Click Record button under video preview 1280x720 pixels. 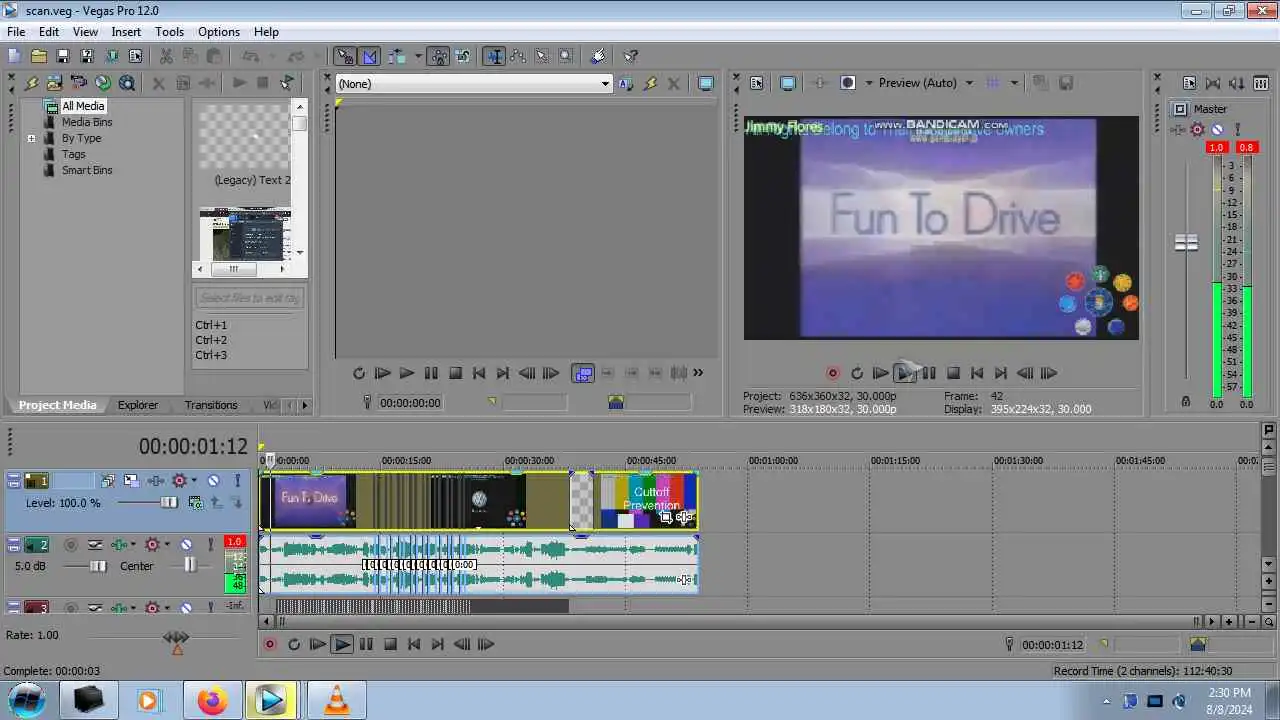click(x=832, y=373)
